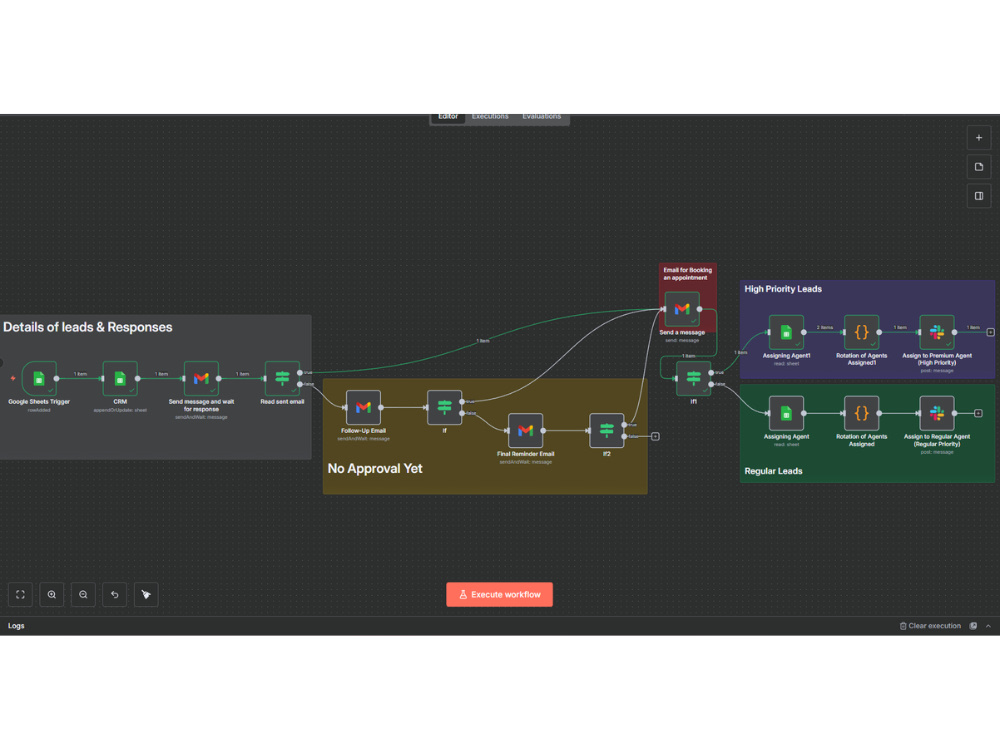Reset the canvas zoom

click(x=115, y=594)
